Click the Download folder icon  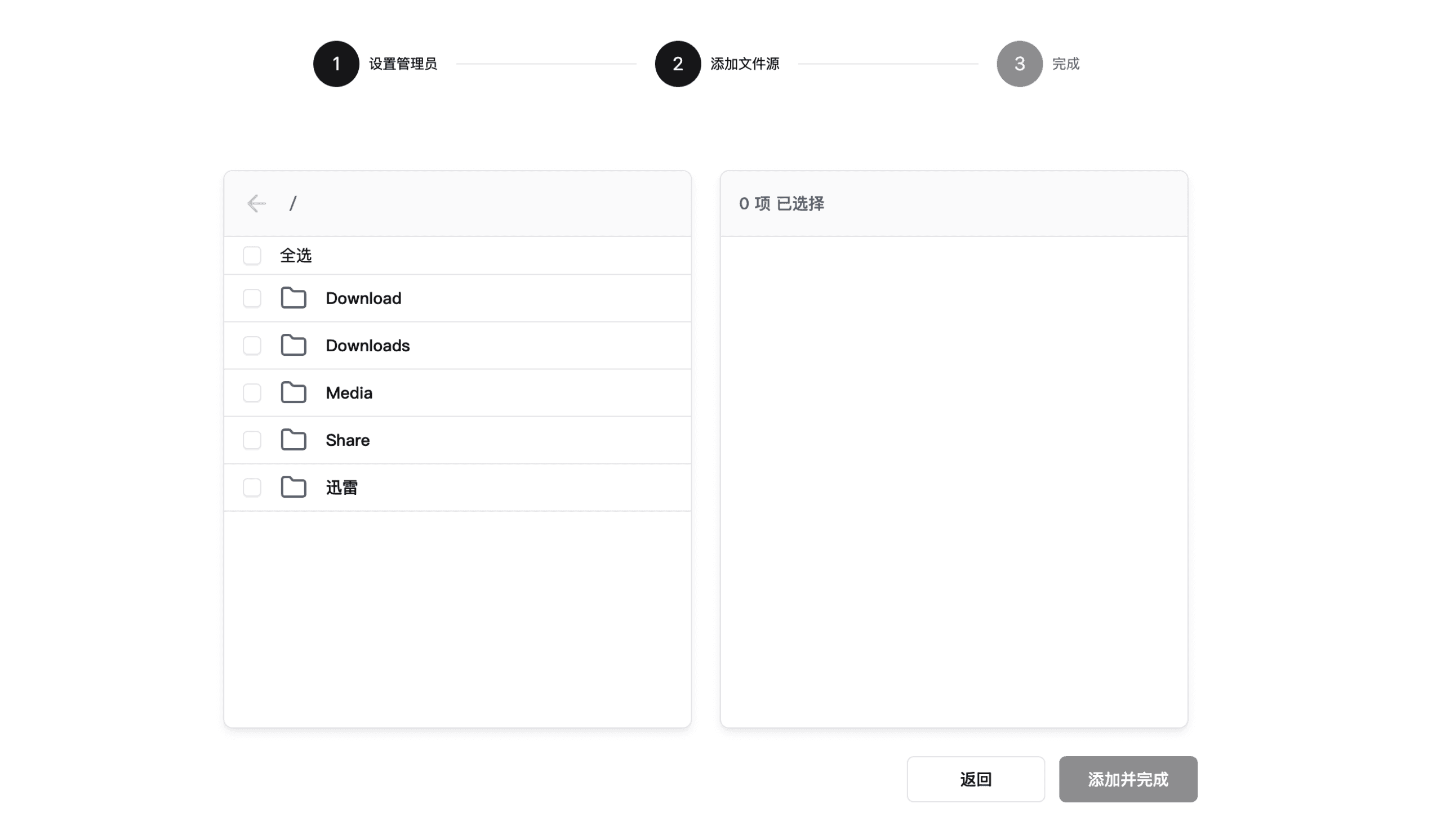tap(293, 298)
